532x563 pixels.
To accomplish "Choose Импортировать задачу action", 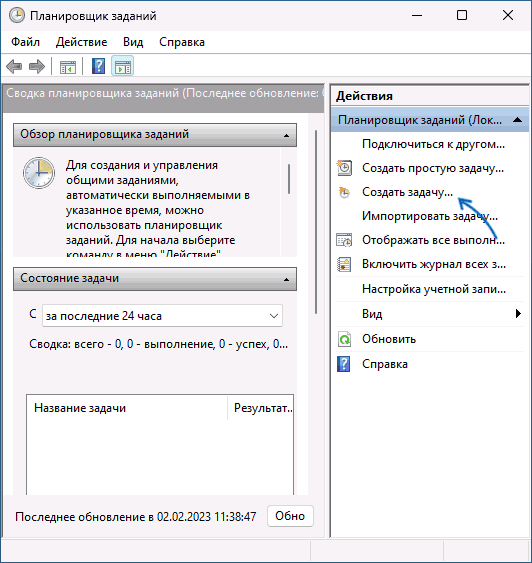I will (430, 216).
